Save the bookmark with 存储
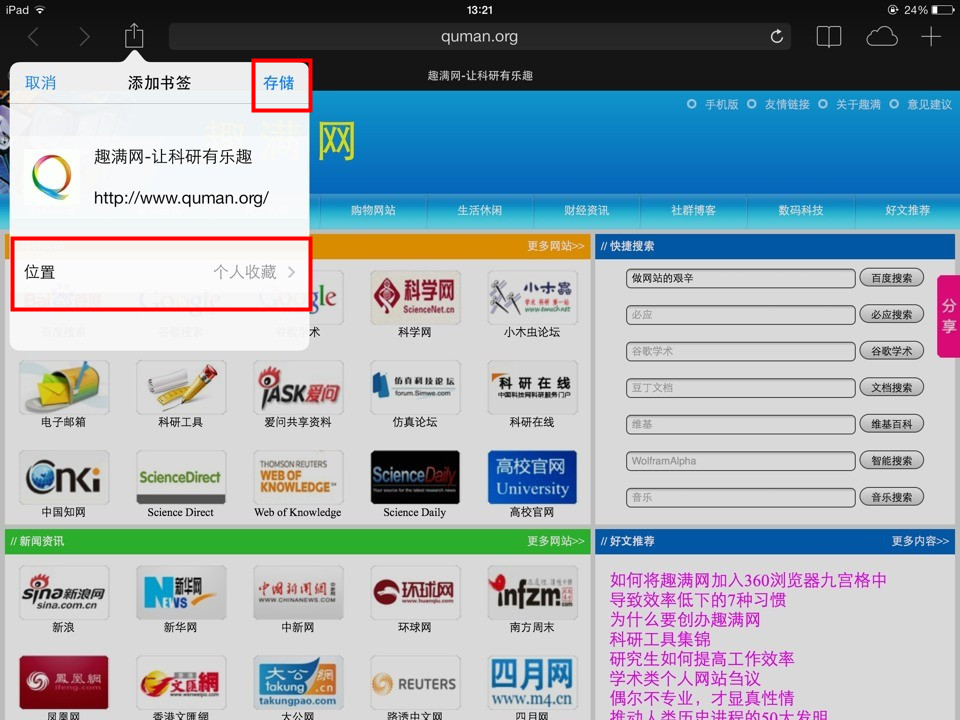The height and width of the screenshot is (720, 960). pyautogui.click(x=279, y=83)
